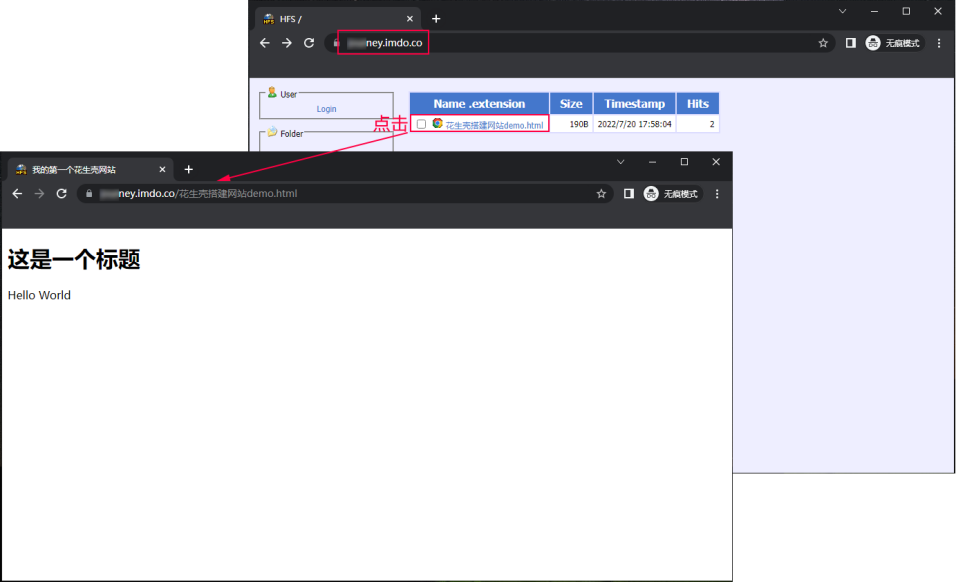Bookmark the HFS page with star icon
Screen dimensions: 956x582
coord(823,43)
